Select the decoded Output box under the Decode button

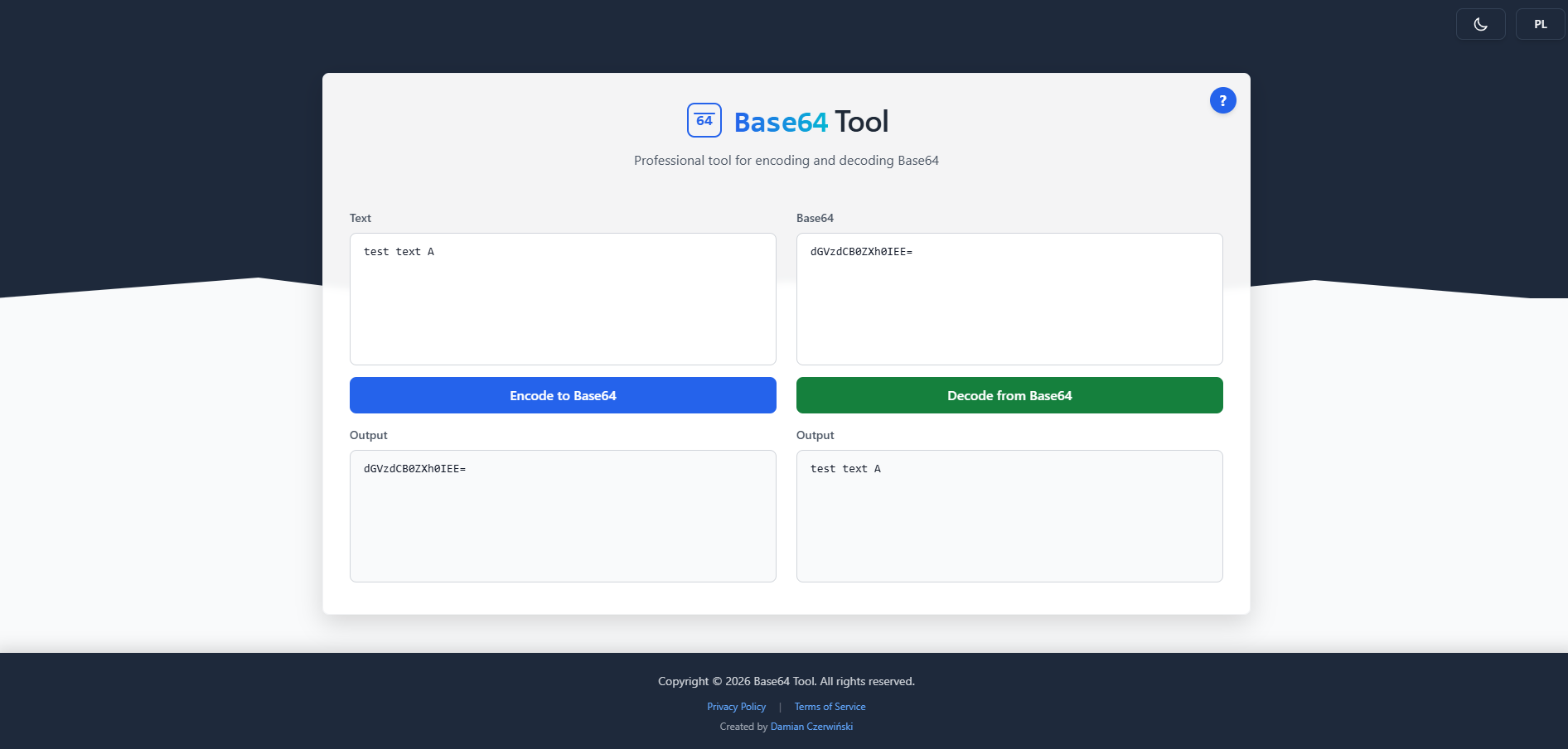point(1009,516)
